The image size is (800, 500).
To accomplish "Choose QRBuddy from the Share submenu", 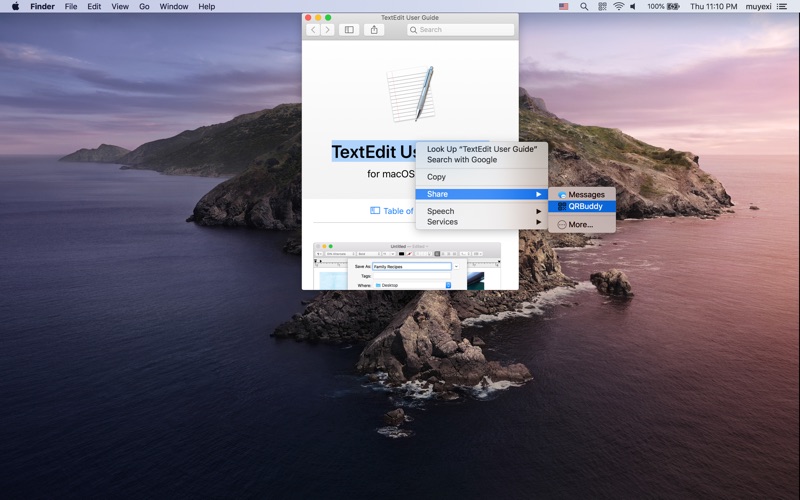I will tap(585, 207).
